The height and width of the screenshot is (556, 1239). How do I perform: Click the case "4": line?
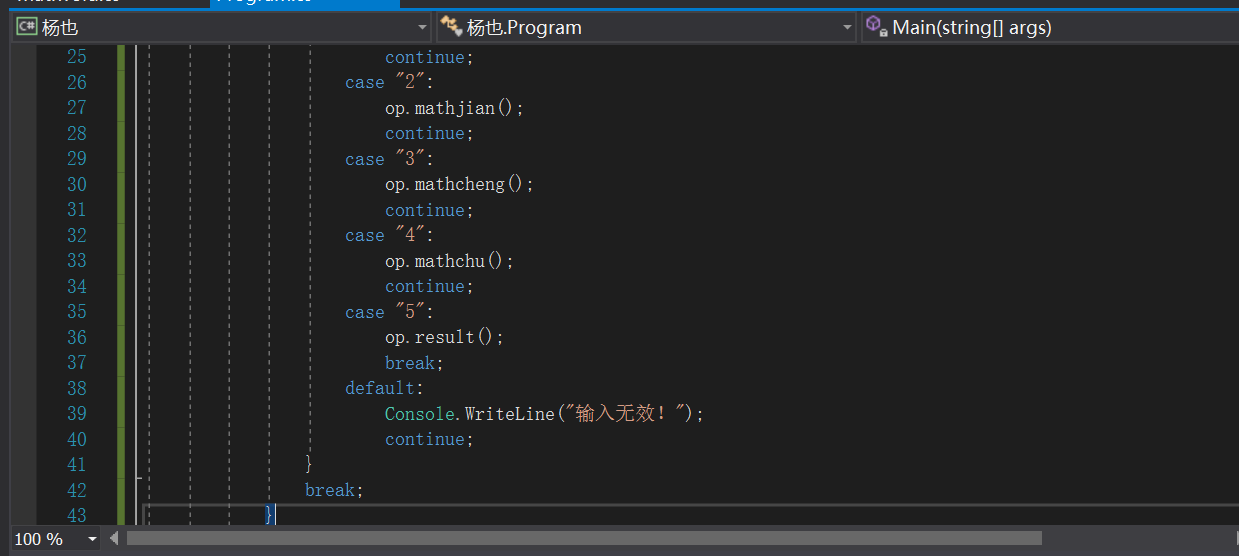tap(389, 235)
